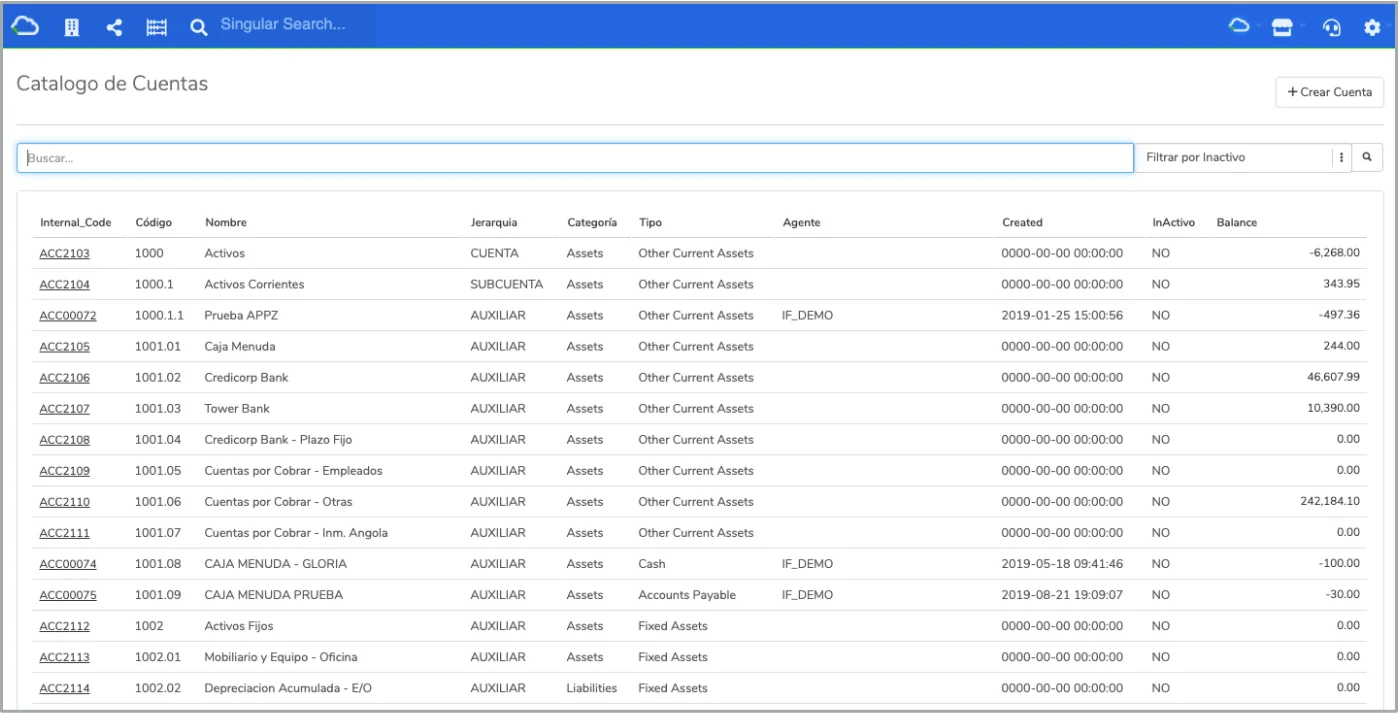Click the Nombre column header

coord(226,222)
